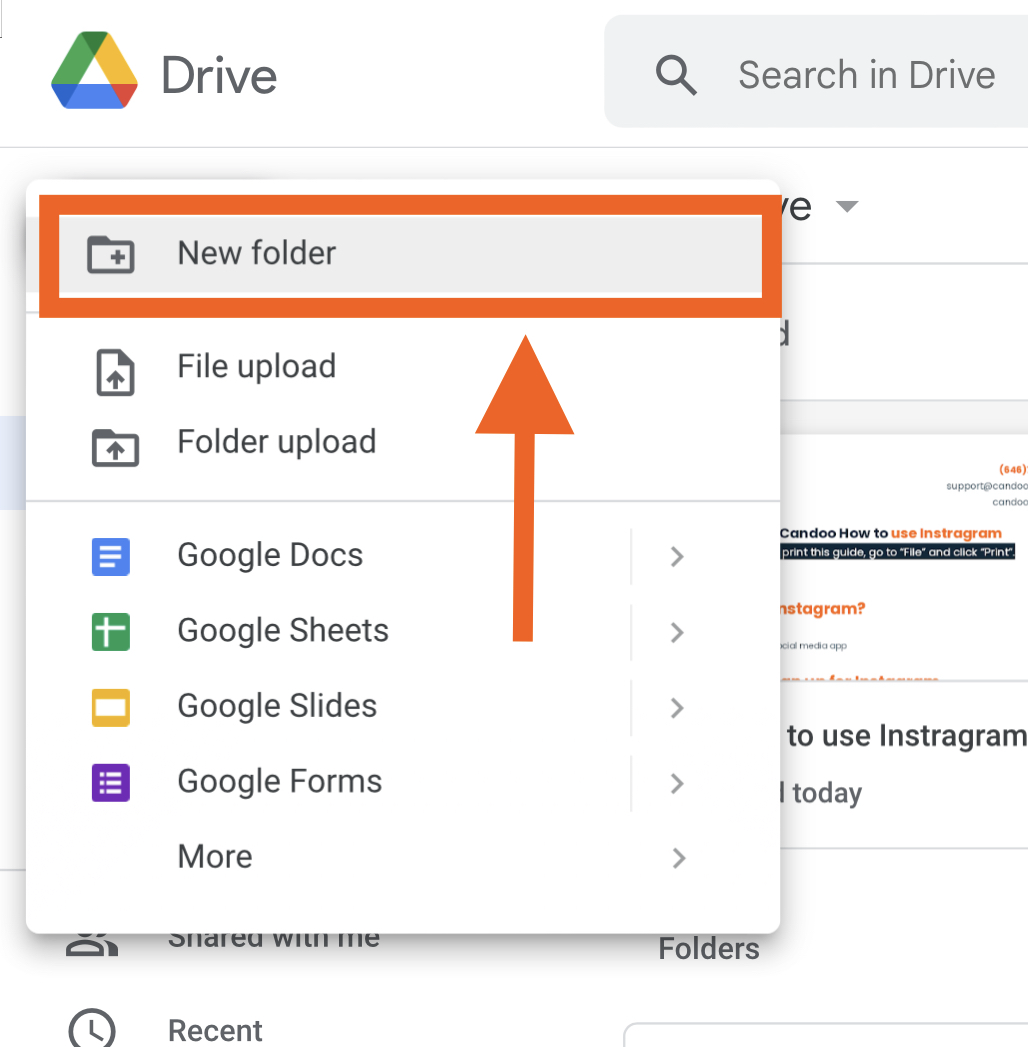Focus the Search in Drive field
1028x1047 pixels.
816,71
